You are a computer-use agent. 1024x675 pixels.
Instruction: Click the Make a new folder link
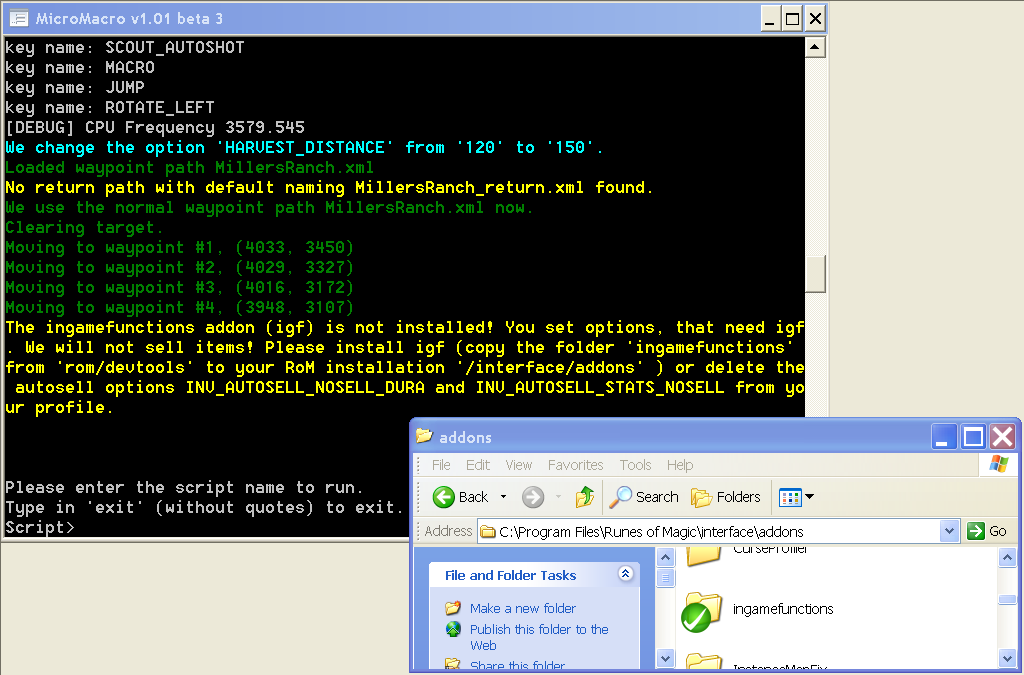(x=523, y=608)
